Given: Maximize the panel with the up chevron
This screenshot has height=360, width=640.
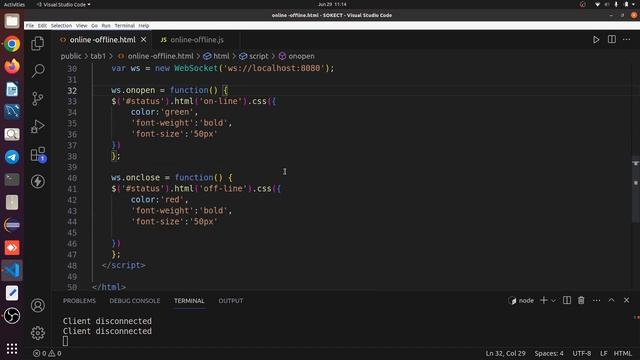Looking at the screenshot, I should click(x=611, y=300).
